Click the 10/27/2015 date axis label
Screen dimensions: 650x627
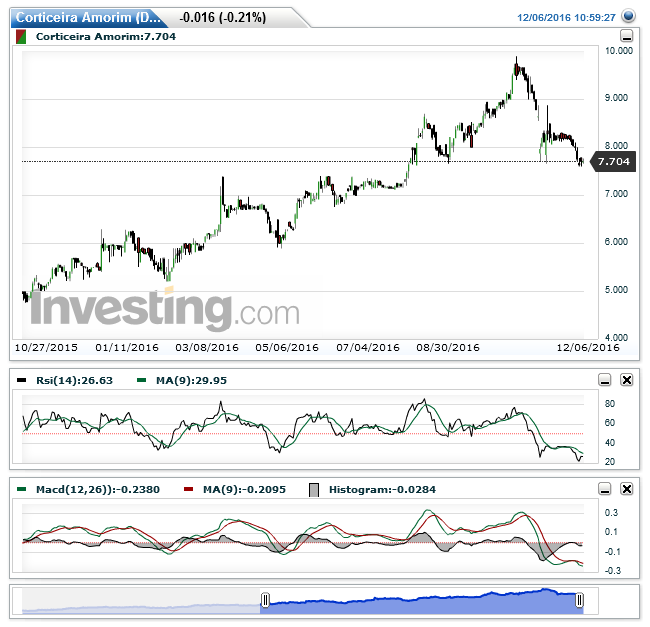pos(46,347)
